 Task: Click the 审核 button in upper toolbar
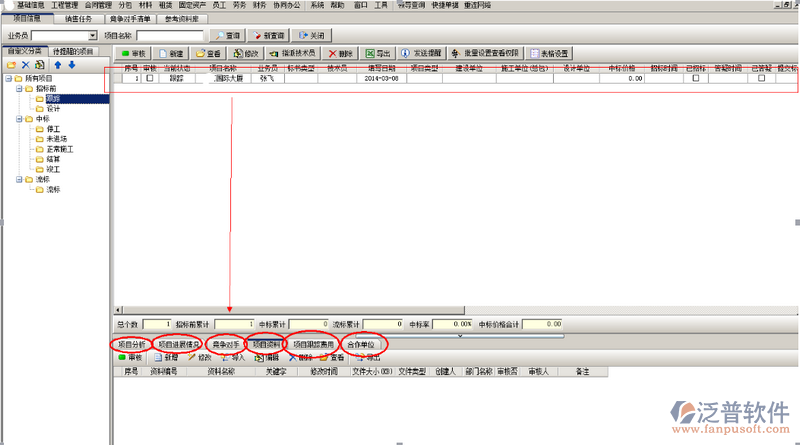point(134,53)
